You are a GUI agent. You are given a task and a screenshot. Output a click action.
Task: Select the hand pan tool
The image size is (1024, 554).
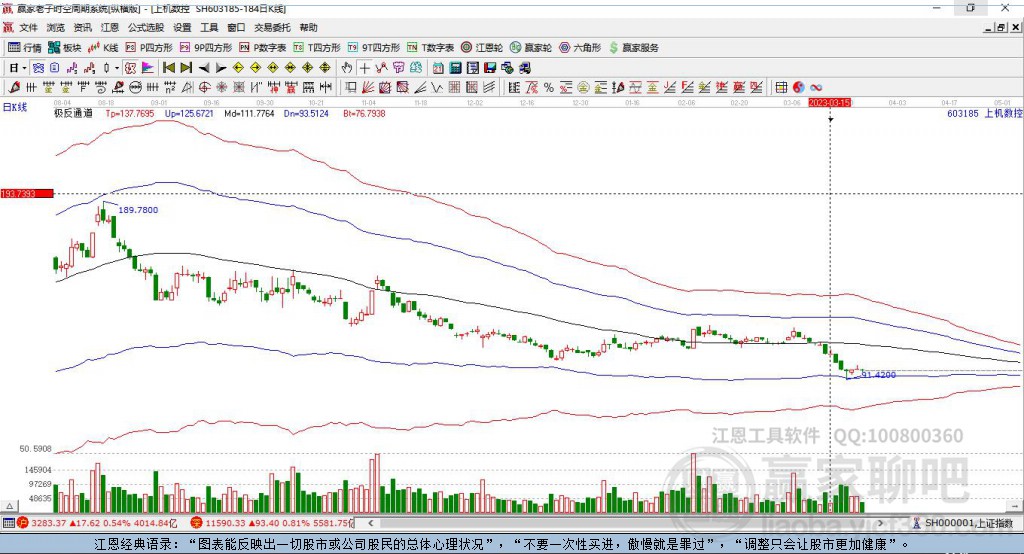pyautogui.click(x=346, y=67)
